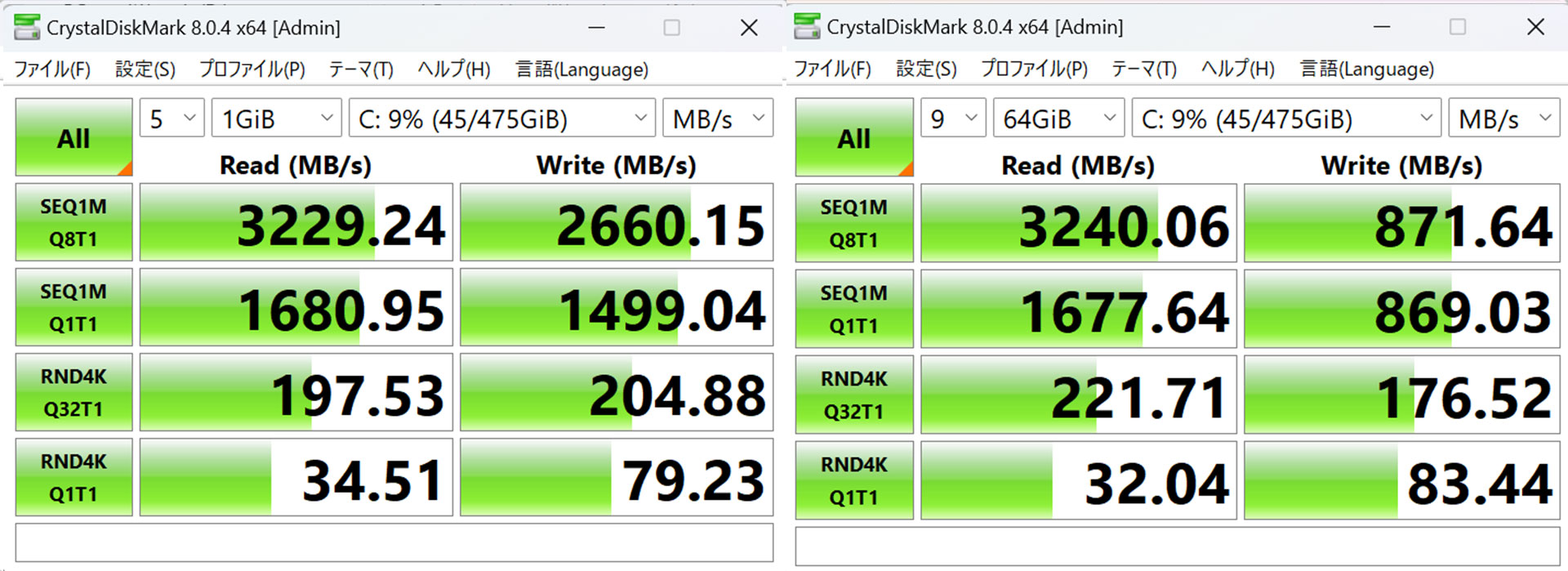The width and height of the screenshot is (1568, 571).
Task: Click read value 3229.24
Action: pyautogui.click(x=296, y=222)
